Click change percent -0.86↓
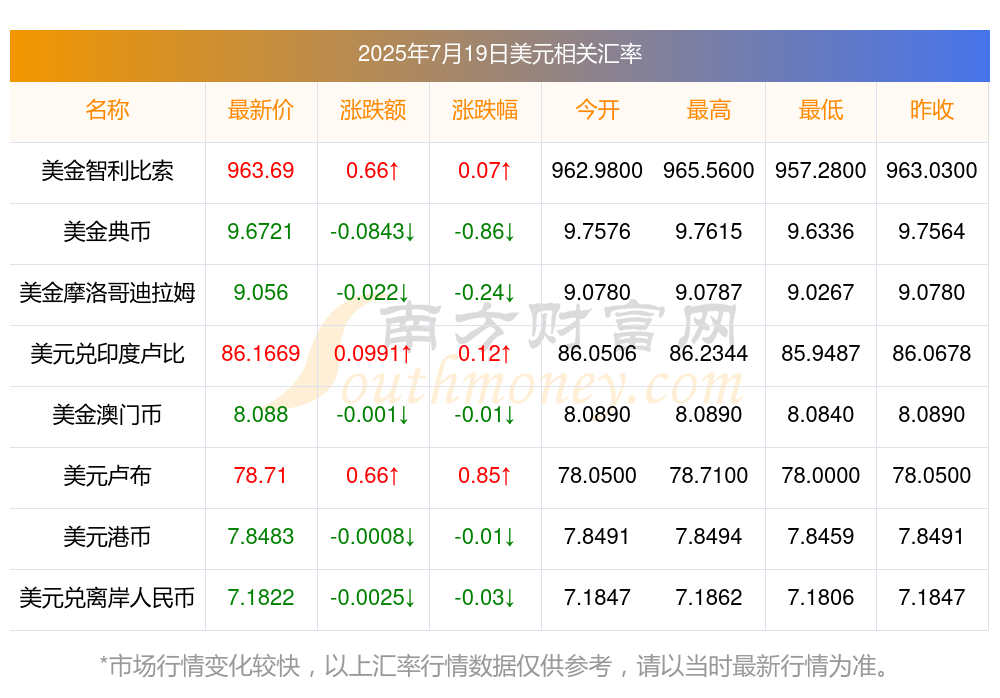This screenshot has height=698, width=1000. pos(485,231)
